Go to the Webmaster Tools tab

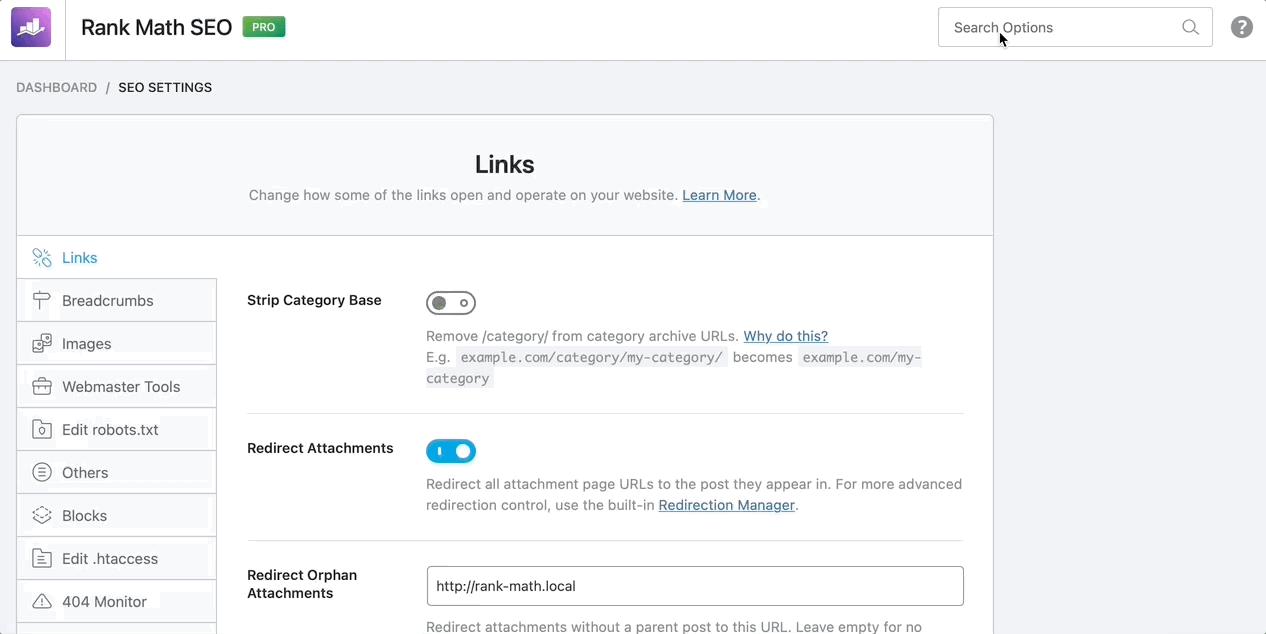tap(117, 387)
